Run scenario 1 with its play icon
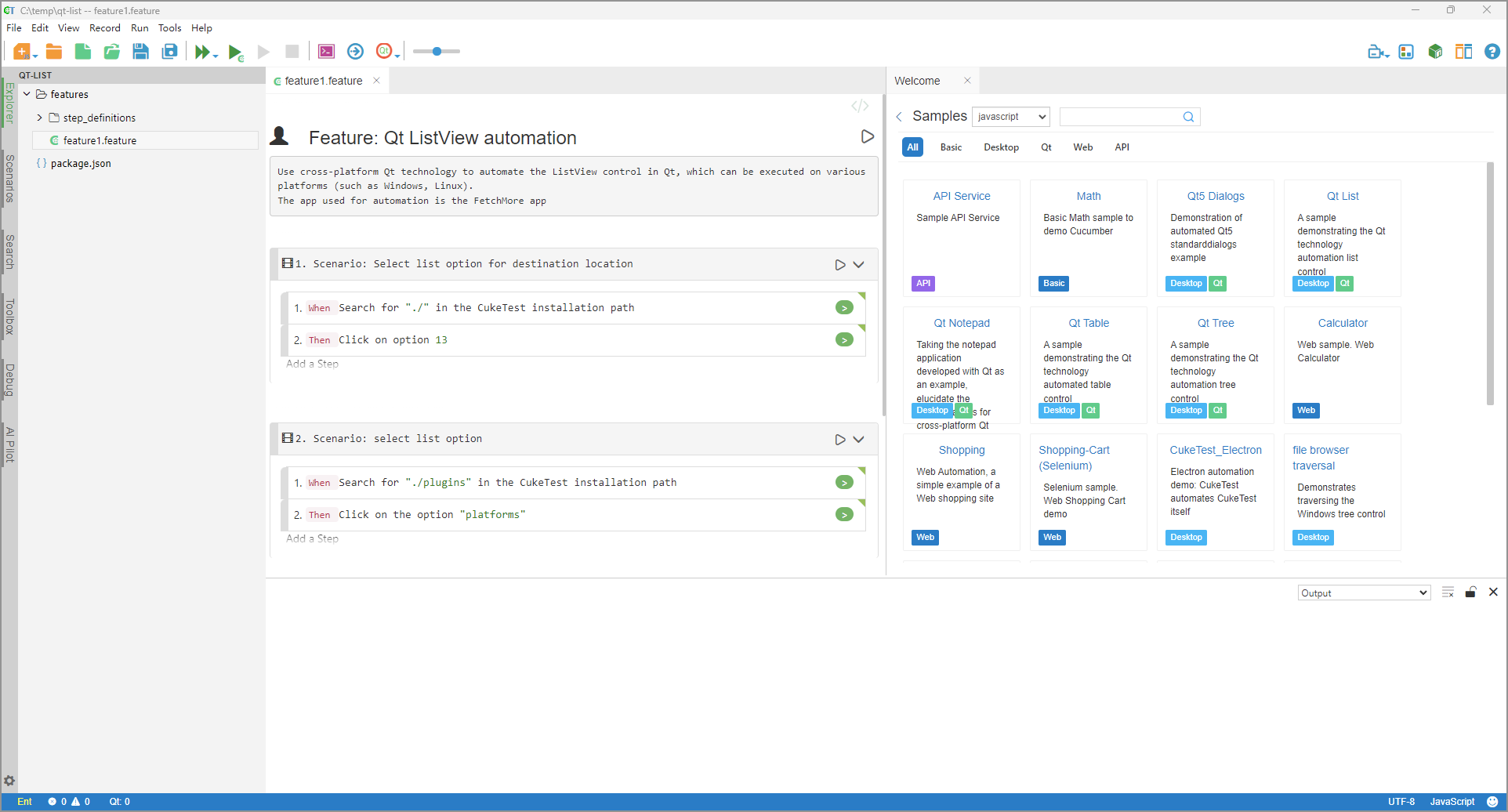 (x=840, y=265)
